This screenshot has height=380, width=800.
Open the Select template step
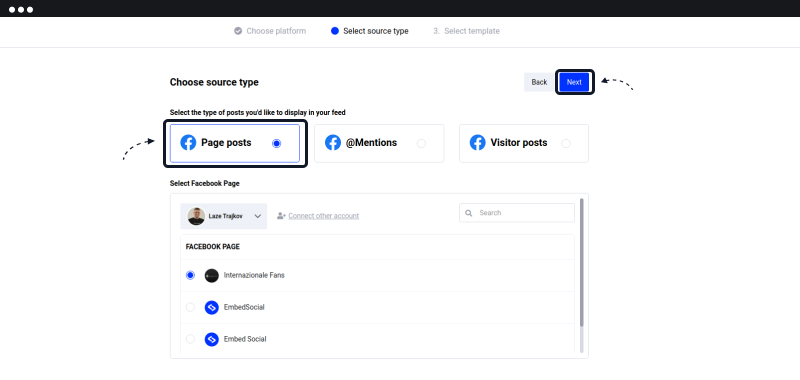[466, 31]
